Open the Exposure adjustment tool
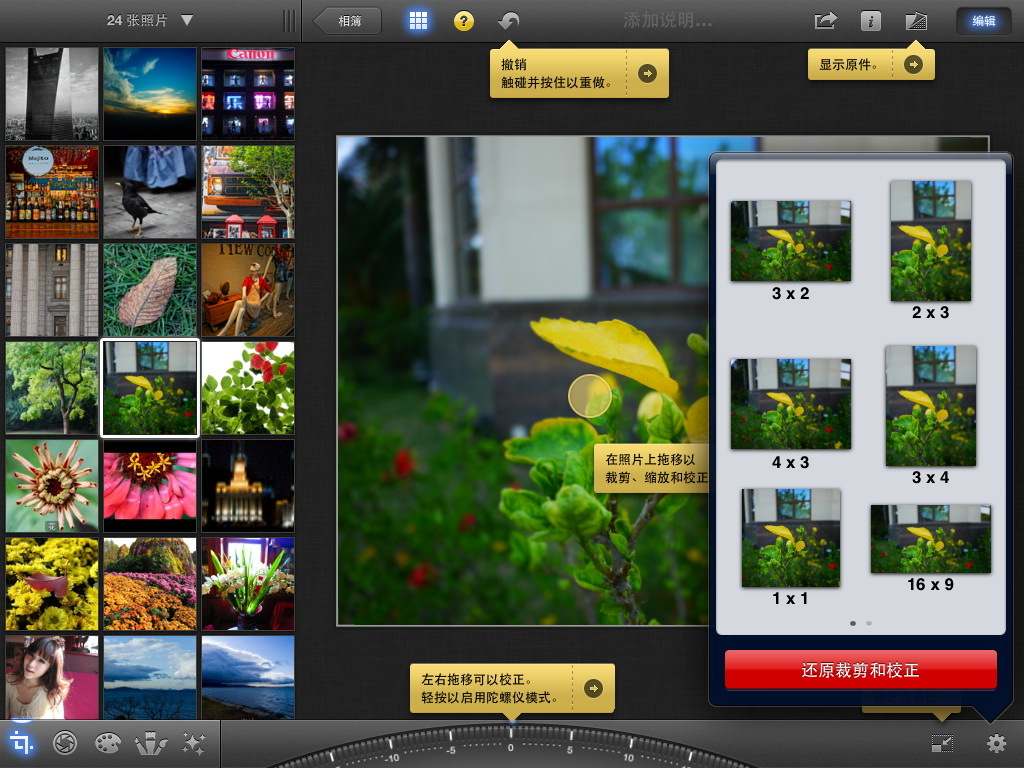1024x768 pixels. point(64,743)
